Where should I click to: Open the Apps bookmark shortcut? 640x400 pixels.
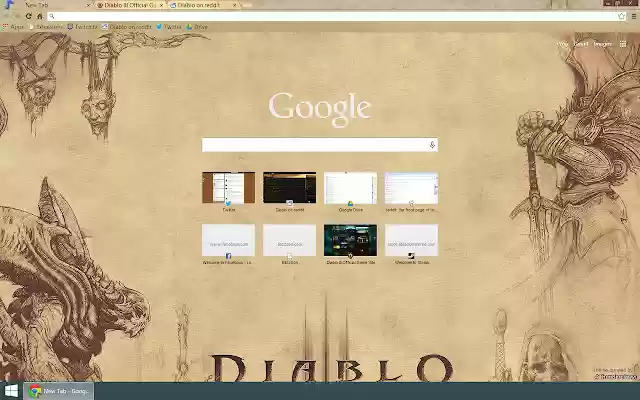click(13, 27)
